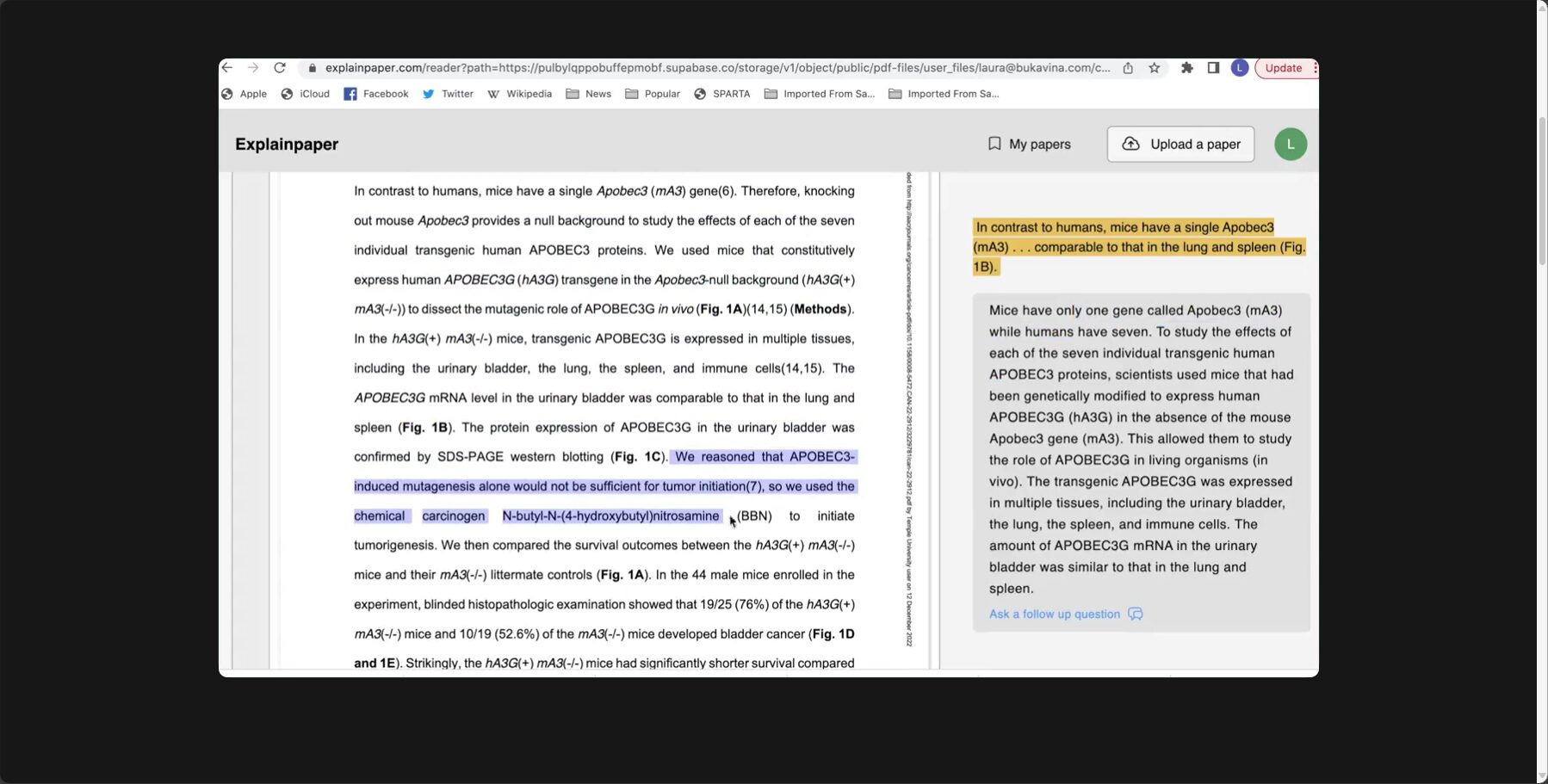The image size is (1548, 784).
Task: Click the explanation text box
Action: coord(1142,463)
